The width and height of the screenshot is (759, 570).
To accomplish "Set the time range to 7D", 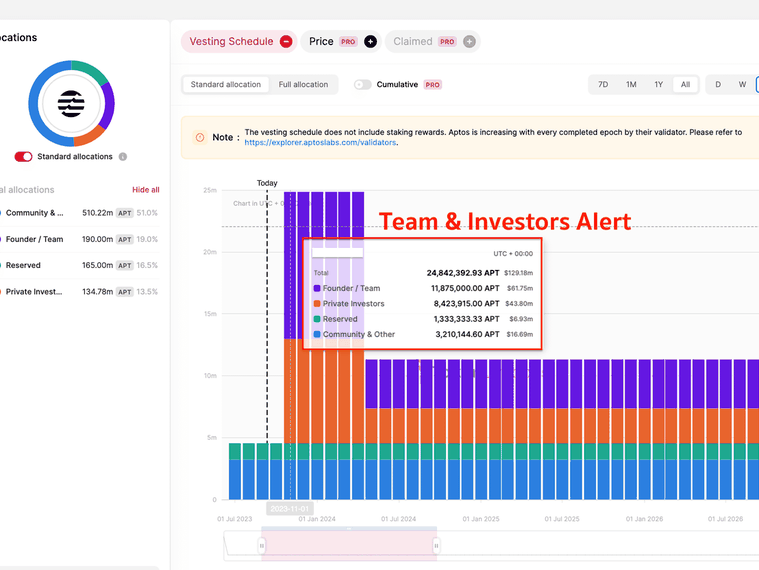I will point(603,85).
